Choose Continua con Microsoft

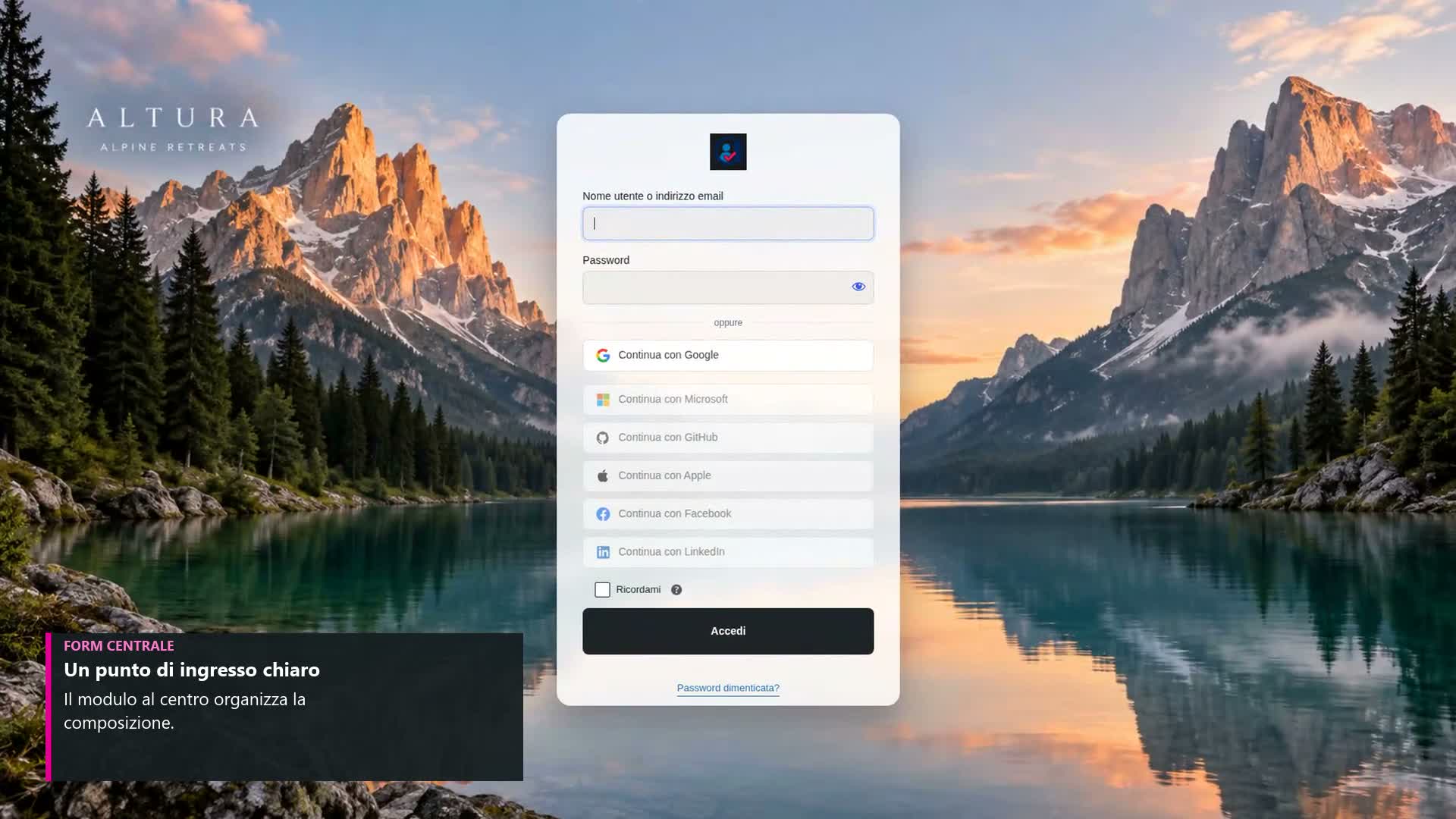pos(728,400)
